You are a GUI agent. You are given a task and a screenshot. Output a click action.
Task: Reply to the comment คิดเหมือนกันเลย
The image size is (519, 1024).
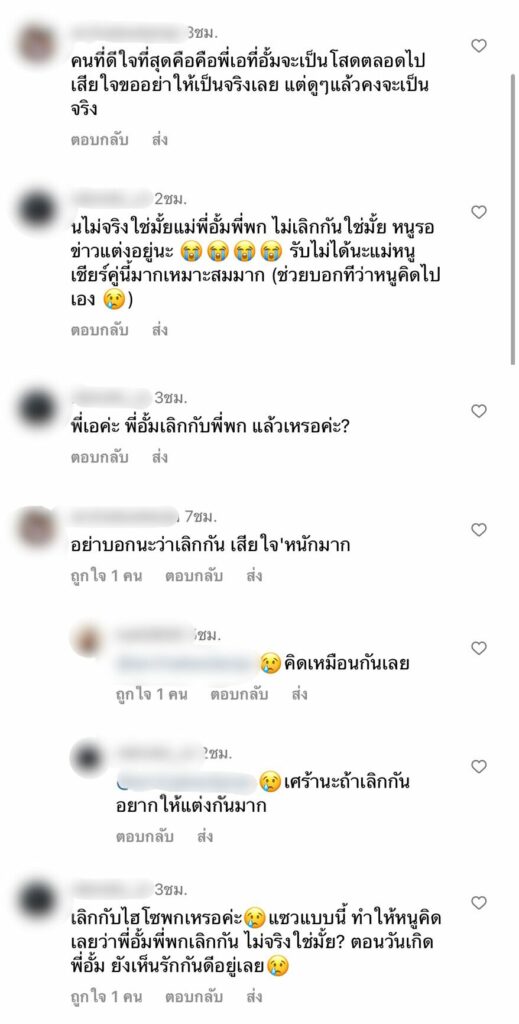point(239,694)
